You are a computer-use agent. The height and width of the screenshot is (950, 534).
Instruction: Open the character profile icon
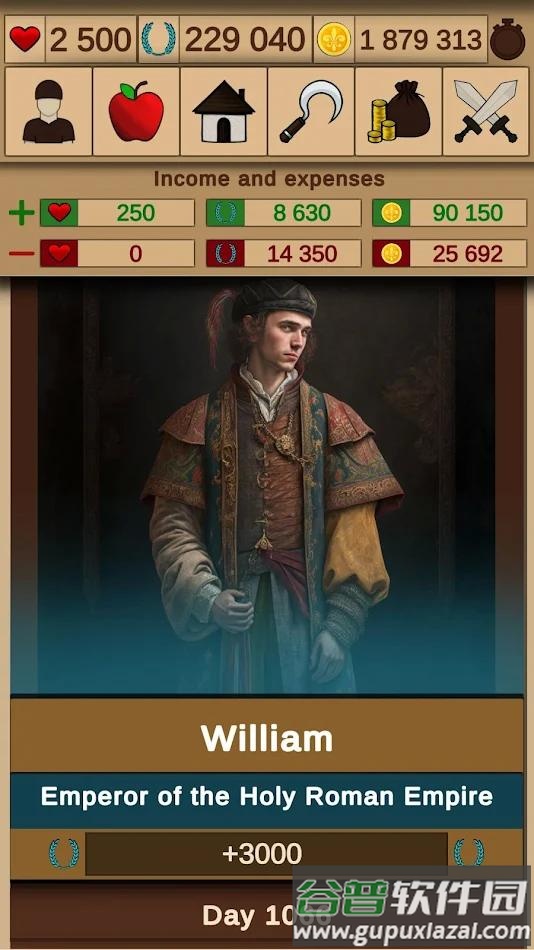point(48,111)
